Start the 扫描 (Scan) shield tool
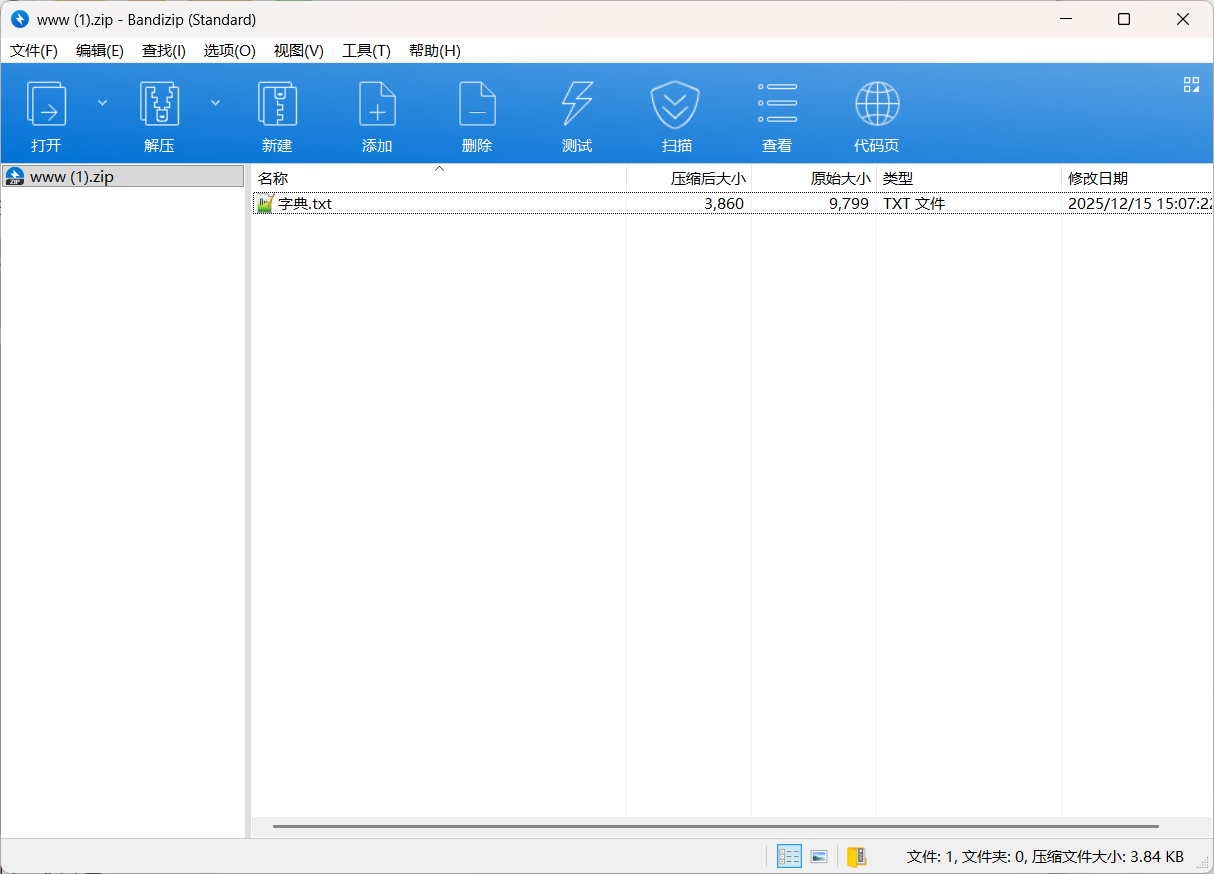The image size is (1214, 874). [676, 104]
